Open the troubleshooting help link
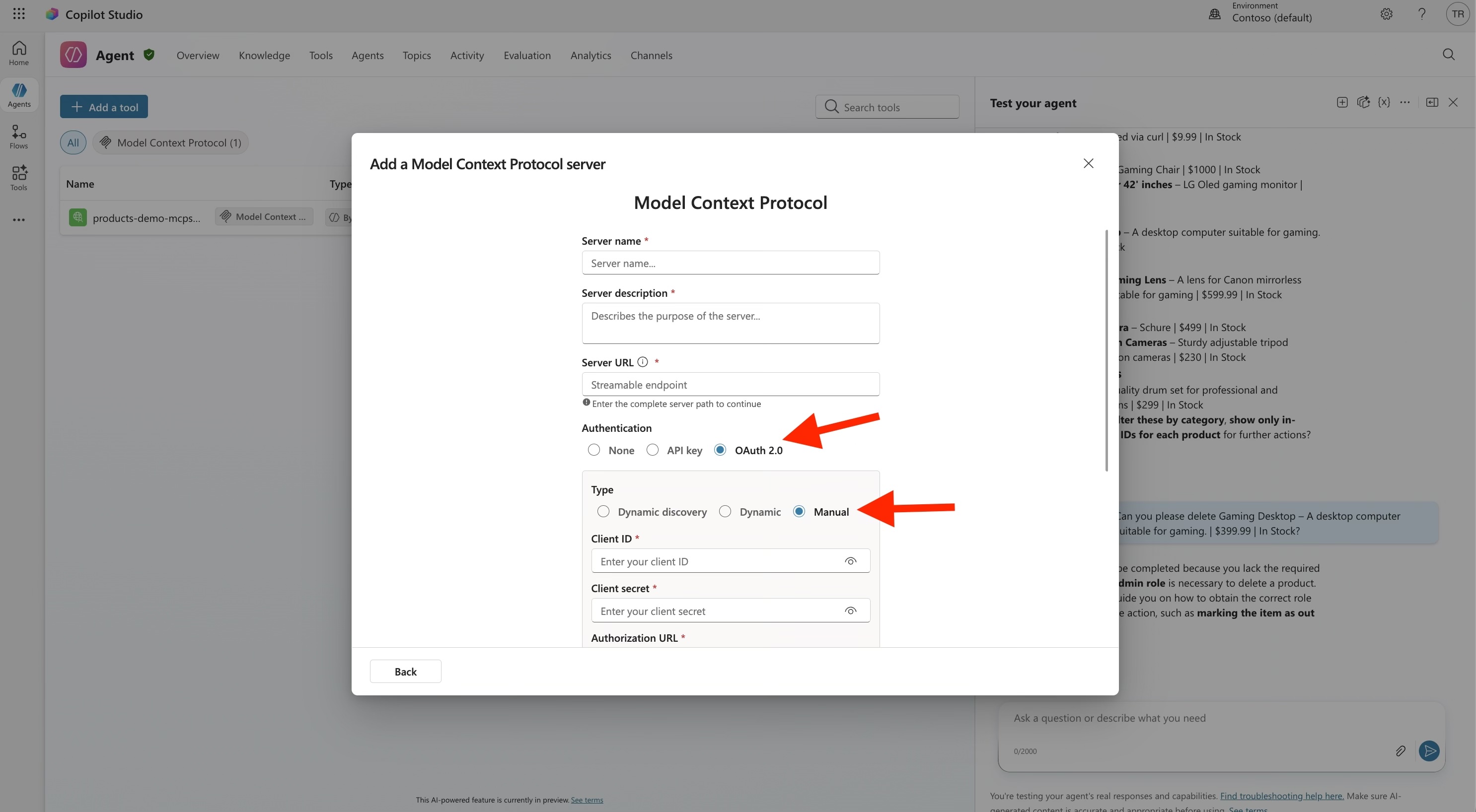1476x812 pixels. pos(1281,796)
